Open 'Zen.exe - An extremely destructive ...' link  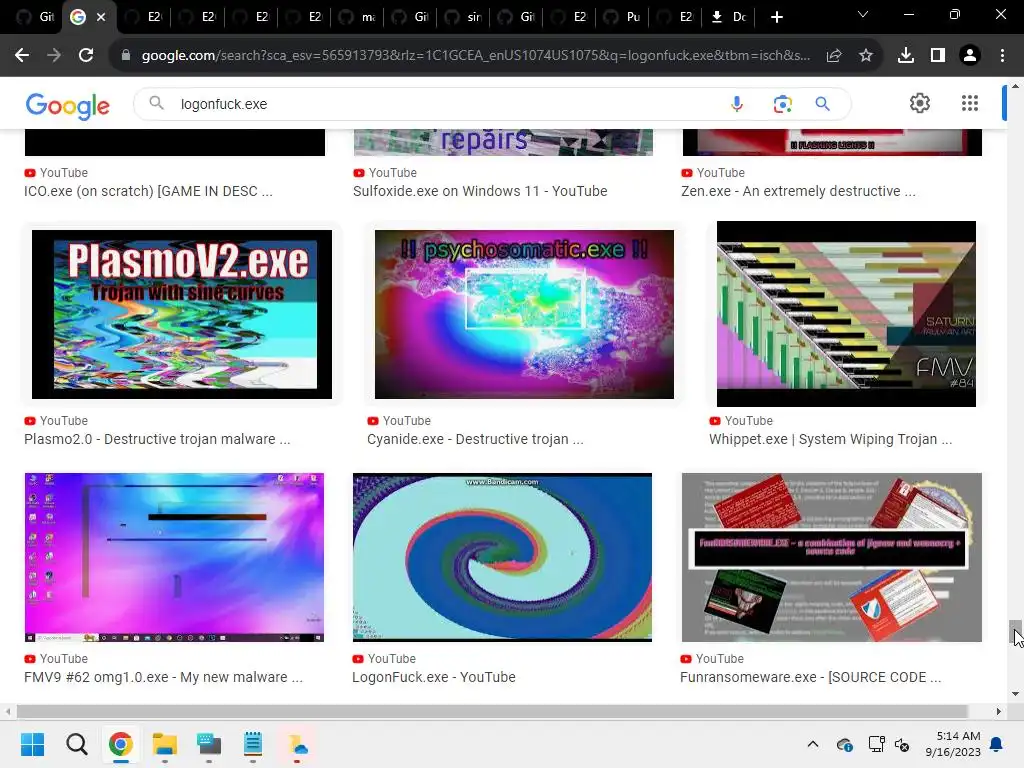point(798,191)
